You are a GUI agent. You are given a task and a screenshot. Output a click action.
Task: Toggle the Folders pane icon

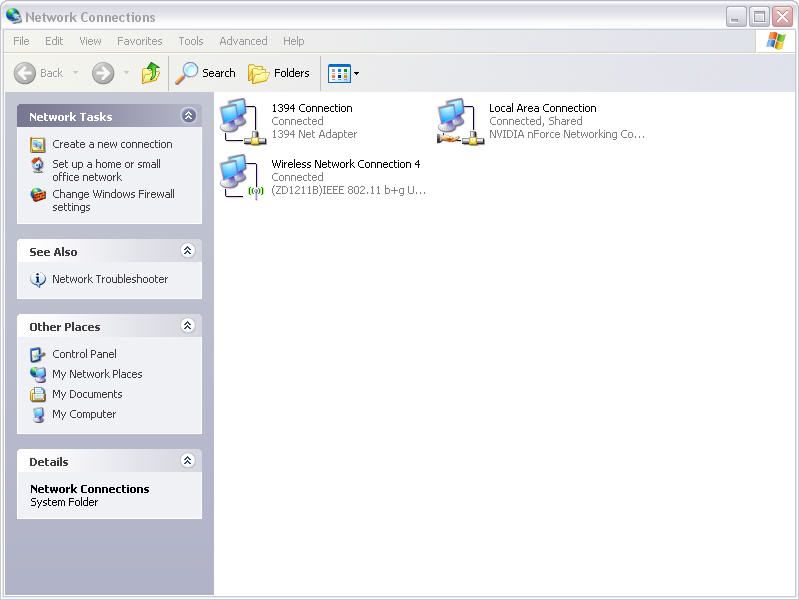[x=258, y=73]
